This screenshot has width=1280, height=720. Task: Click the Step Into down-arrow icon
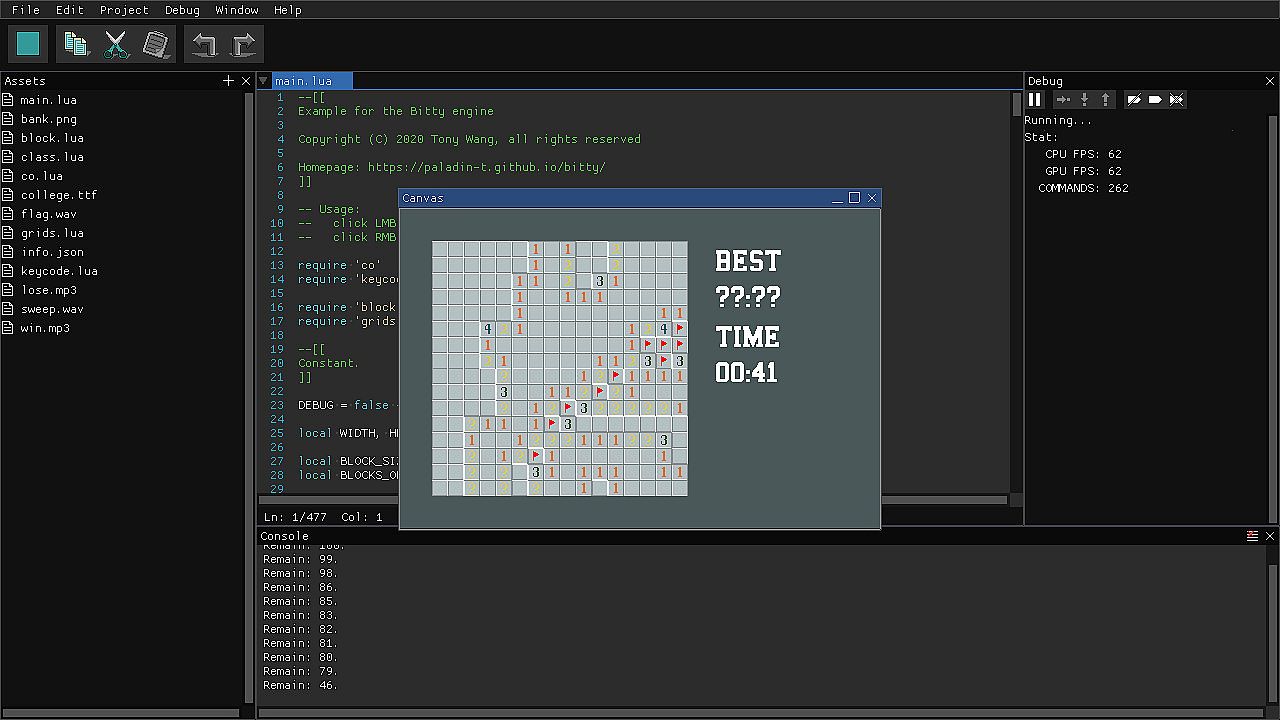point(1084,99)
